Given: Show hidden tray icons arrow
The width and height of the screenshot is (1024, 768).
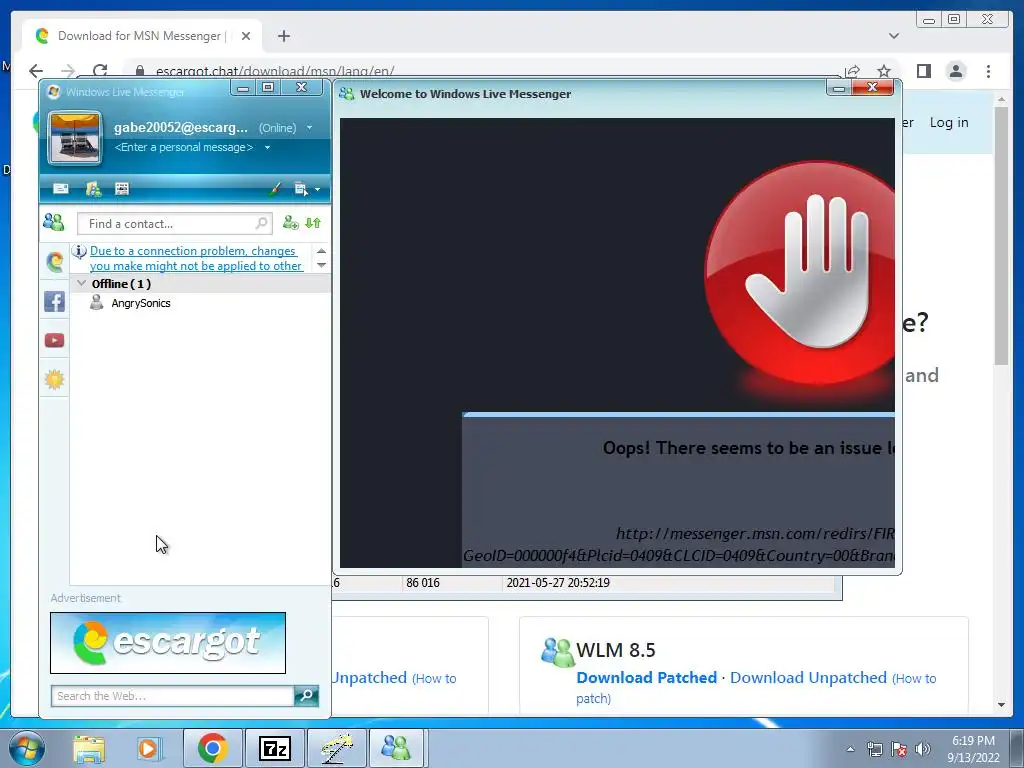Looking at the screenshot, I should [850, 749].
